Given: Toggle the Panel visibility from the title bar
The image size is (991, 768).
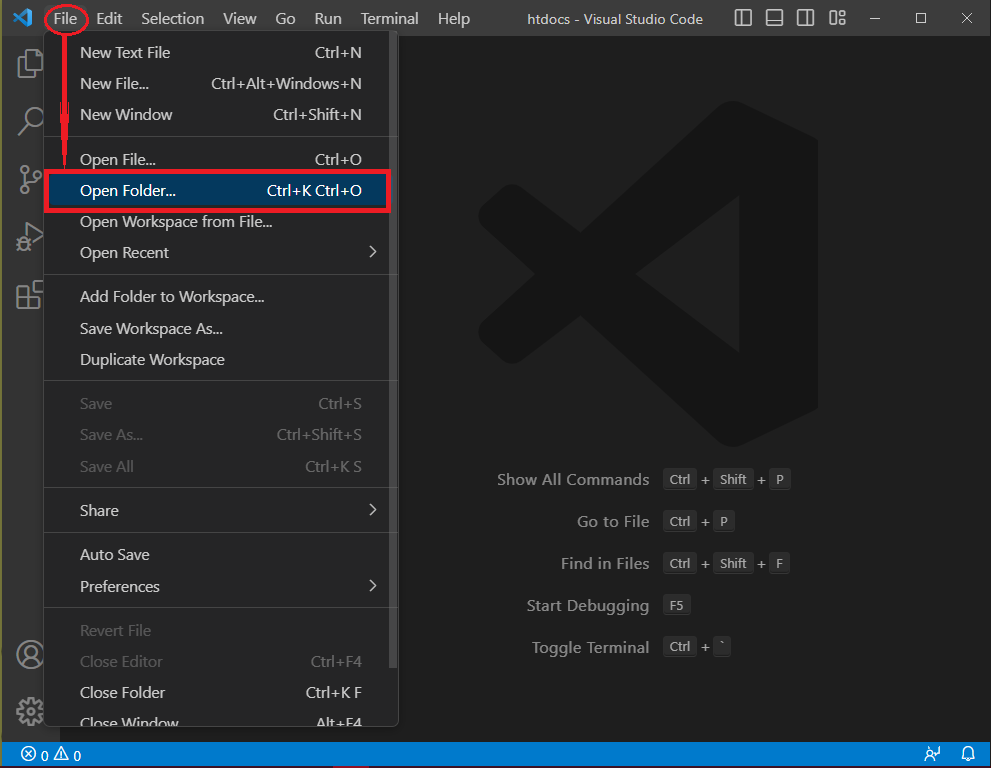Looking at the screenshot, I should click(774, 18).
